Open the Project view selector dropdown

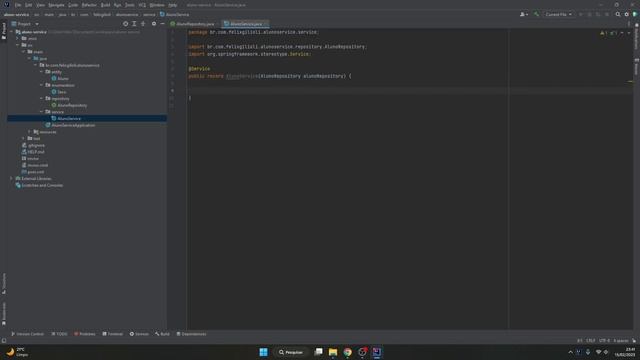pos(25,24)
